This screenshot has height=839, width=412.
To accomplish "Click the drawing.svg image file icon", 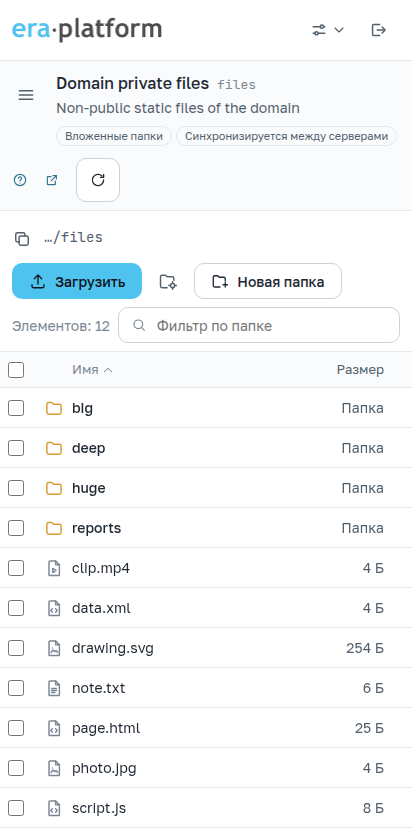I will (x=54, y=649).
